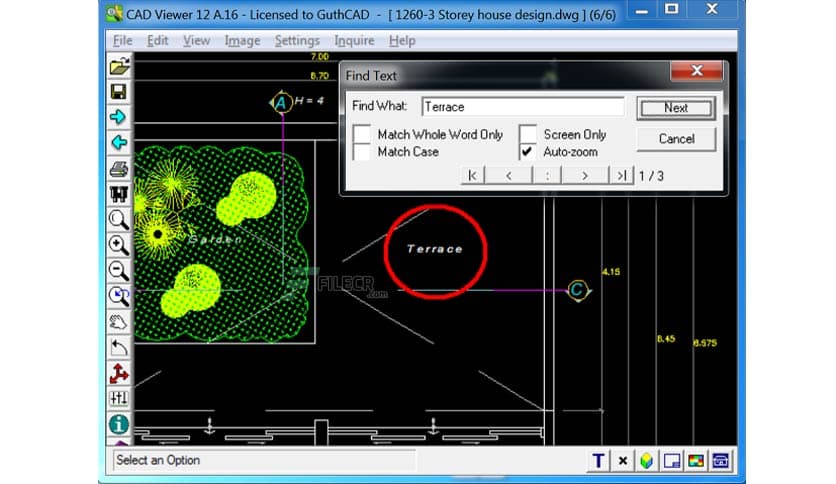Enable Match Whole Word Only checkbox
The height and width of the screenshot is (484, 836).
tap(362, 134)
